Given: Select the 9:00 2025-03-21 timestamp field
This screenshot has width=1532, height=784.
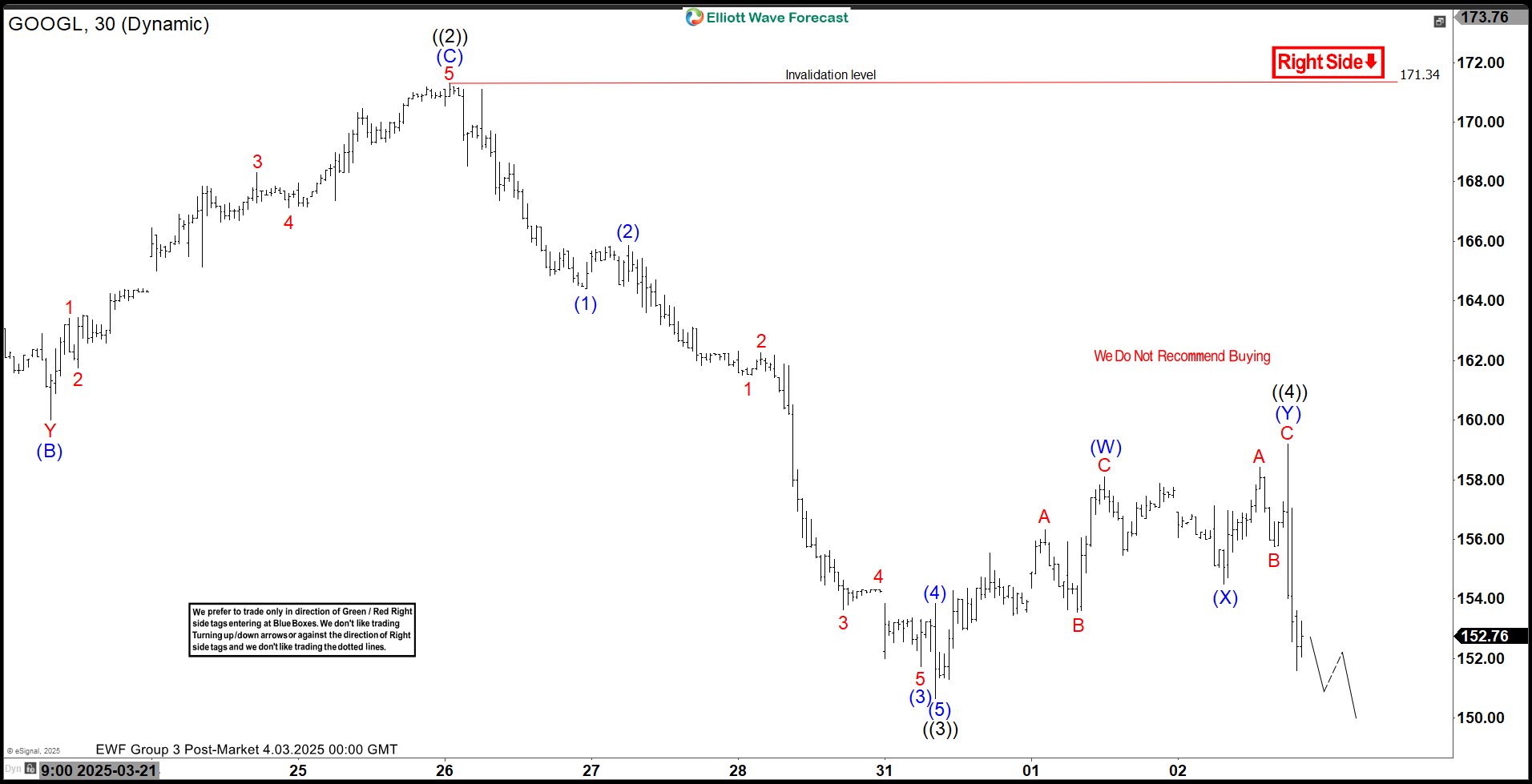Looking at the screenshot, I should click(x=99, y=770).
